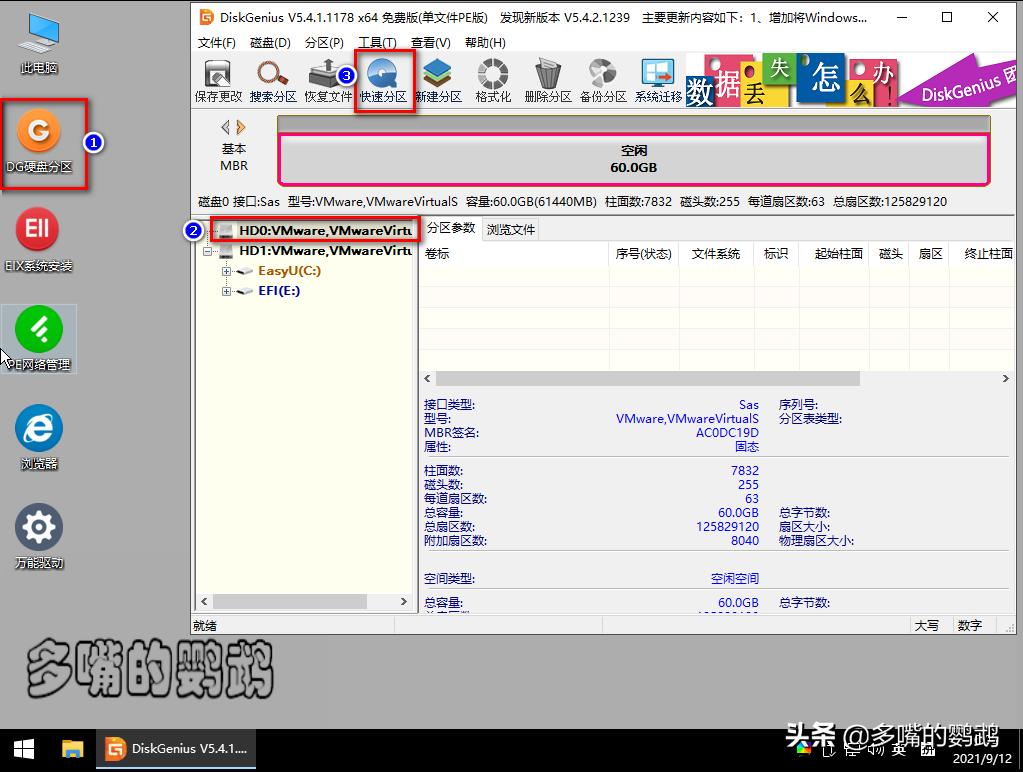Click the 删除分区 (Delete partition) trash icon
Screen dimensions: 1023x772
(547, 81)
